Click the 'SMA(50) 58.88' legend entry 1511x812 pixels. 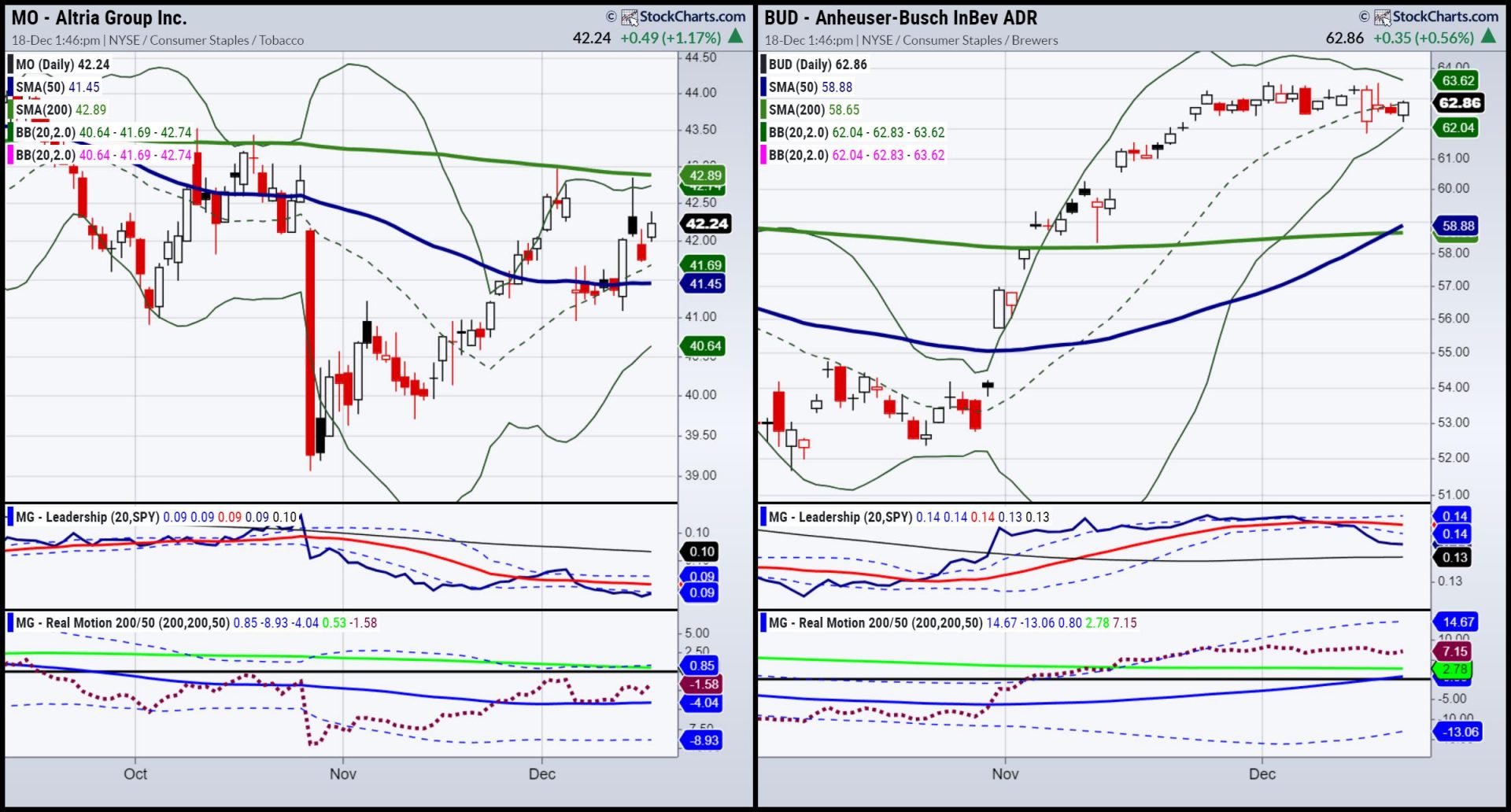[811, 87]
